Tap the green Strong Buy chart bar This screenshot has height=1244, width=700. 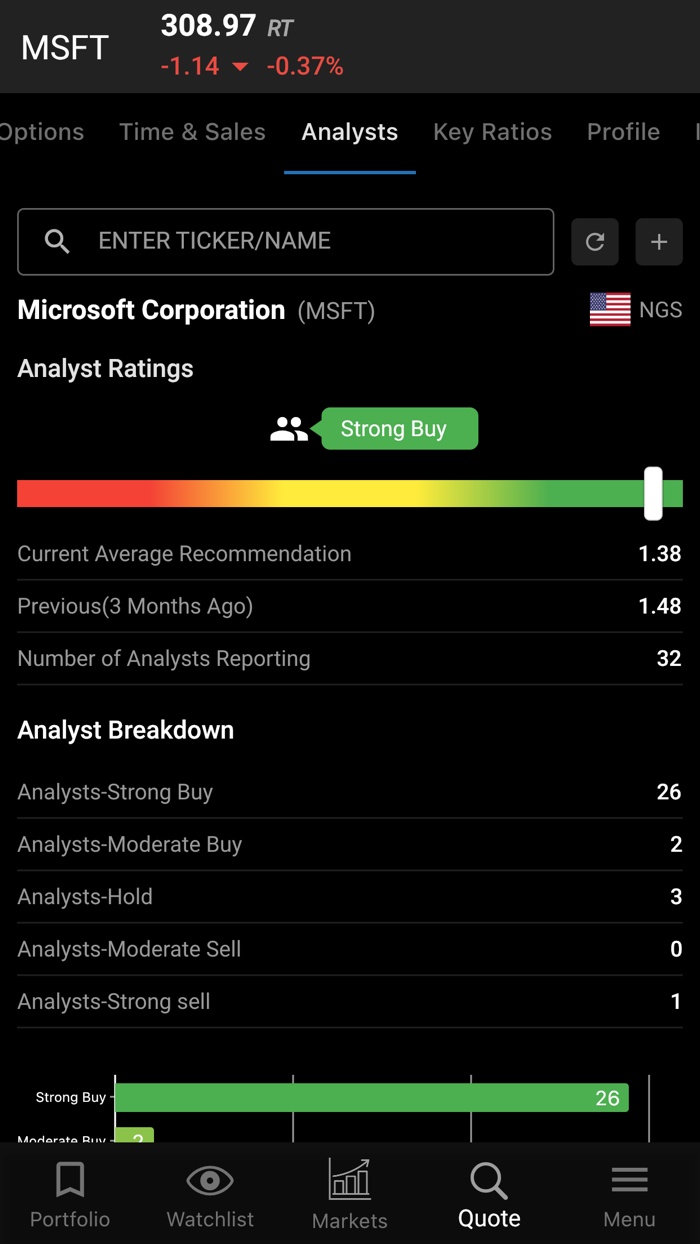[x=371, y=1097]
